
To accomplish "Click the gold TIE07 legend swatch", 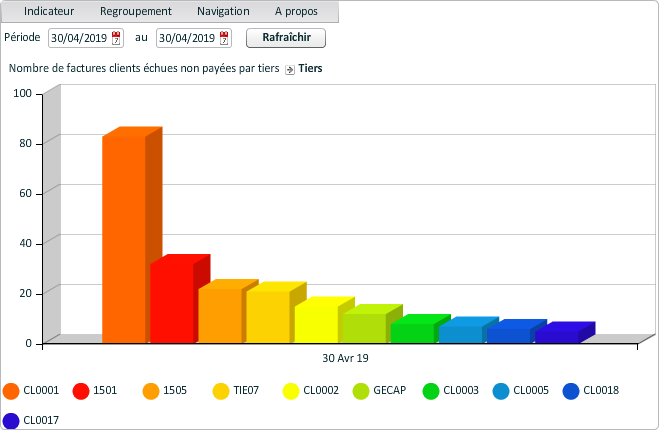I will pyautogui.click(x=221, y=391).
